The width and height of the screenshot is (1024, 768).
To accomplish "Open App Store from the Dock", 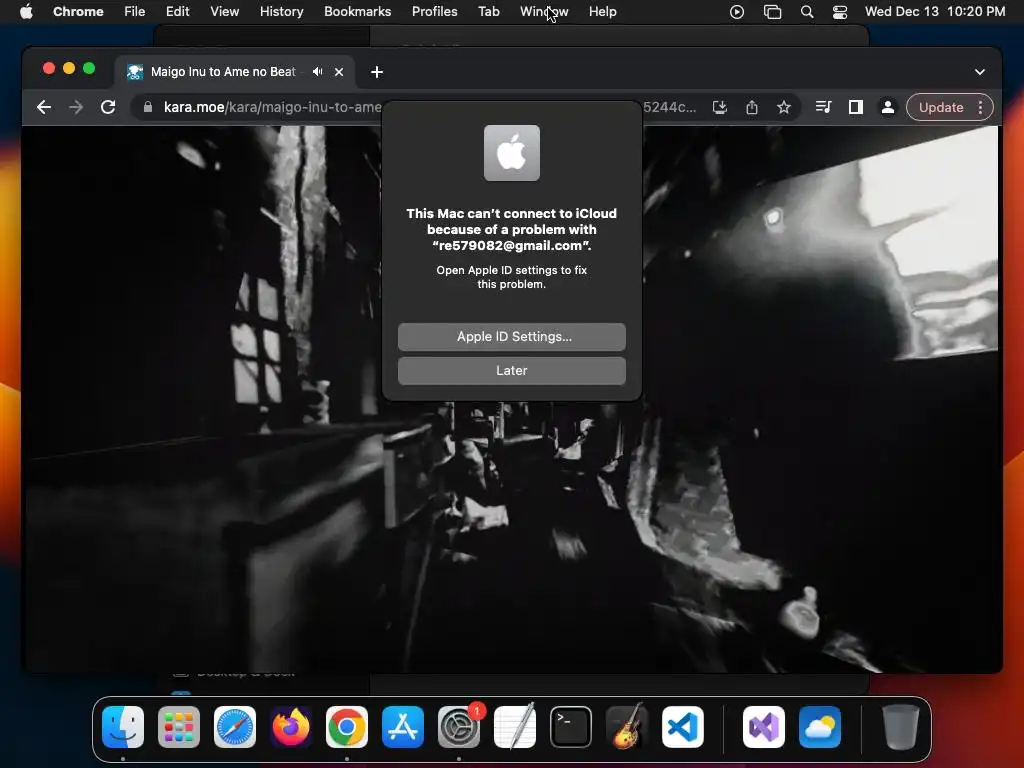I will click(x=403, y=727).
